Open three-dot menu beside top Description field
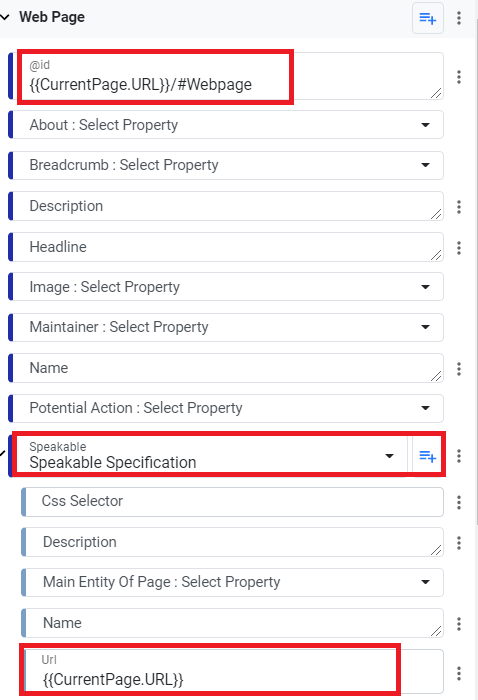Screen dimensions: 478x700 459,207
